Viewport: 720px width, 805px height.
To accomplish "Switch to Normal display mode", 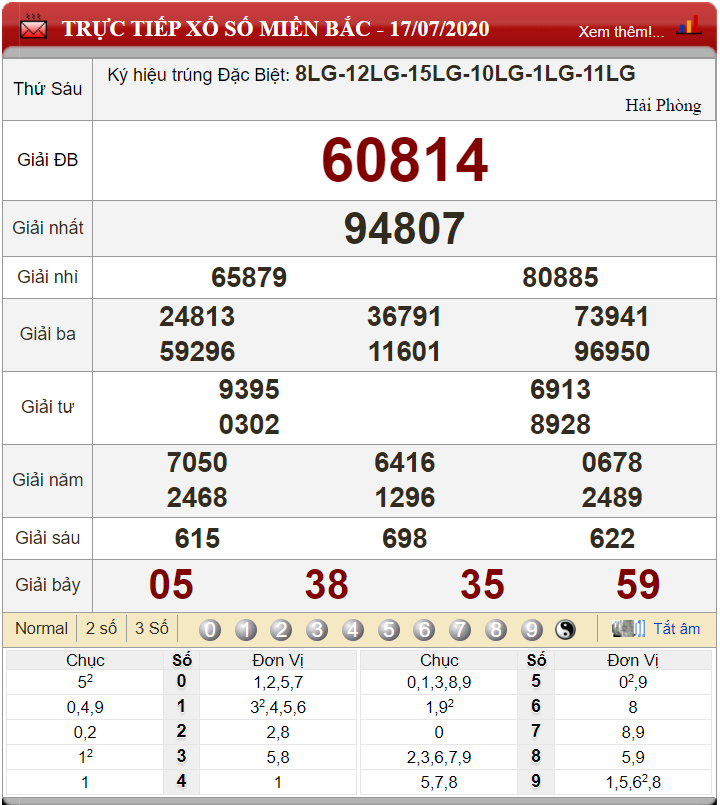I will click(x=41, y=628).
